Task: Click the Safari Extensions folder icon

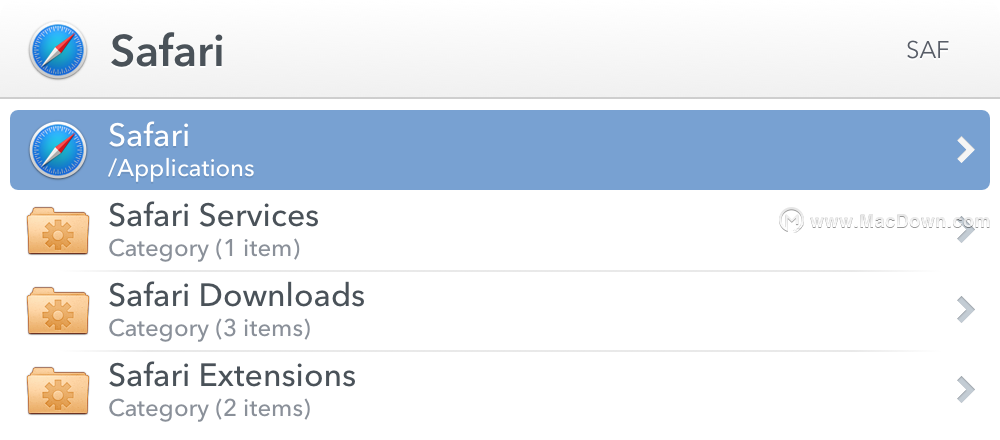Action: pyautogui.click(x=58, y=390)
